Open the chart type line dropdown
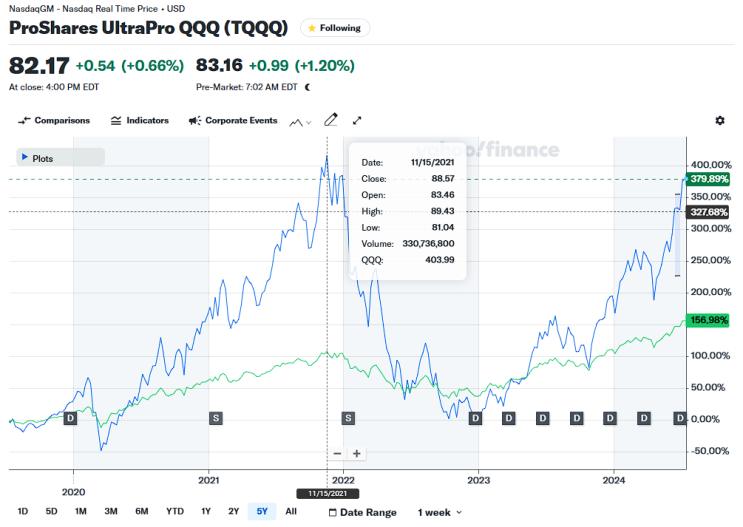 pyautogui.click(x=300, y=122)
